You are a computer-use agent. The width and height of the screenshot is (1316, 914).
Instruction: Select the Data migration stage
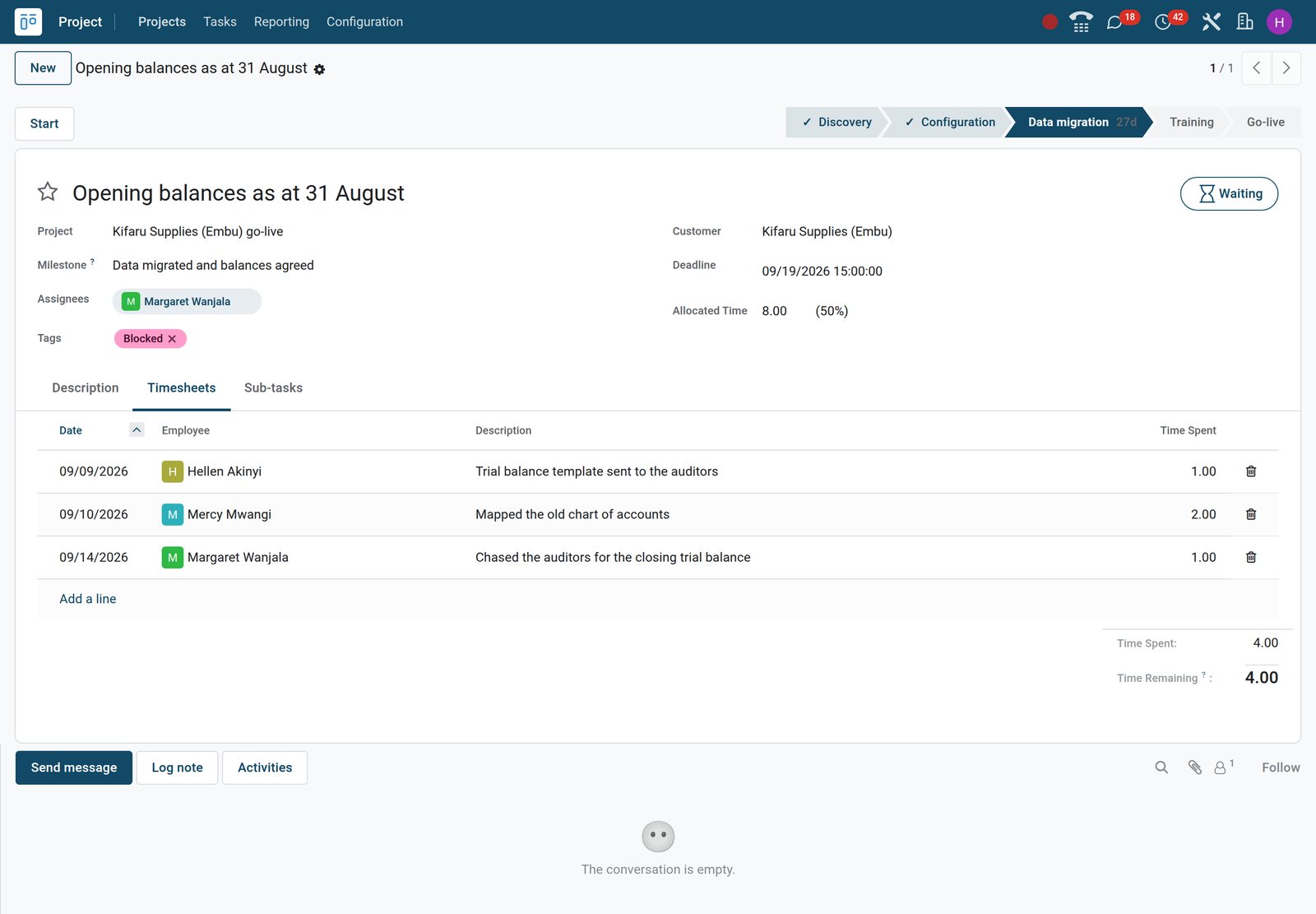pyautogui.click(x=1077, y=122)
